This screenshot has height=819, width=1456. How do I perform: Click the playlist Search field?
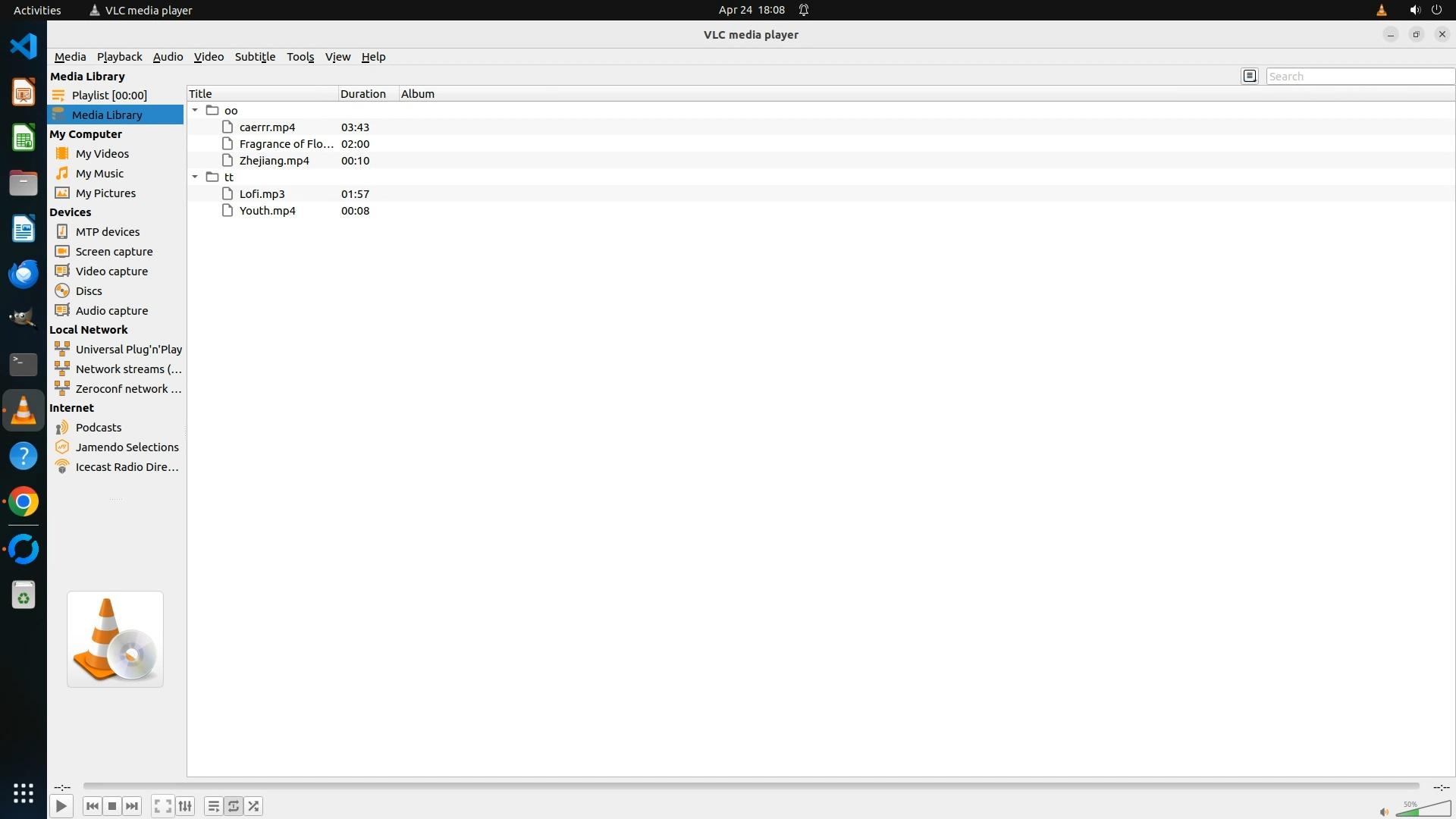click(x=1359, y=77)
